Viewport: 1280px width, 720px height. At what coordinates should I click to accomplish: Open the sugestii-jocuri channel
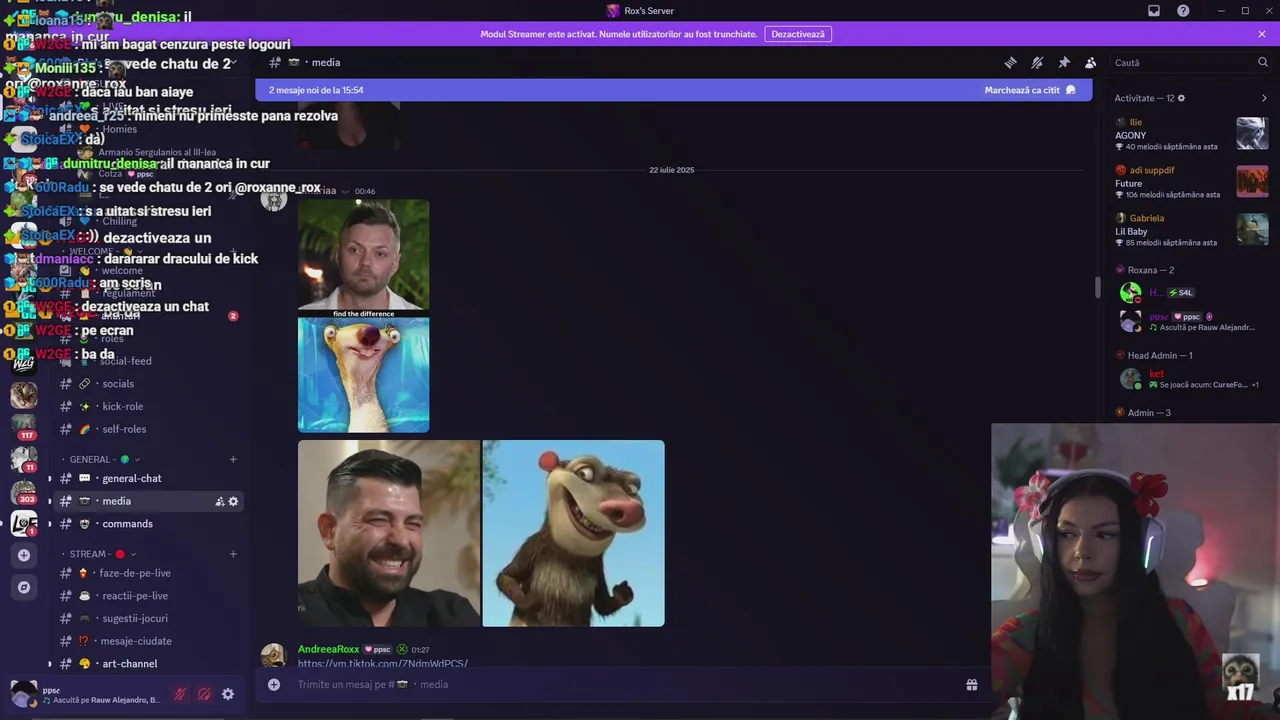pyautogui.click(x=147, y=618)
